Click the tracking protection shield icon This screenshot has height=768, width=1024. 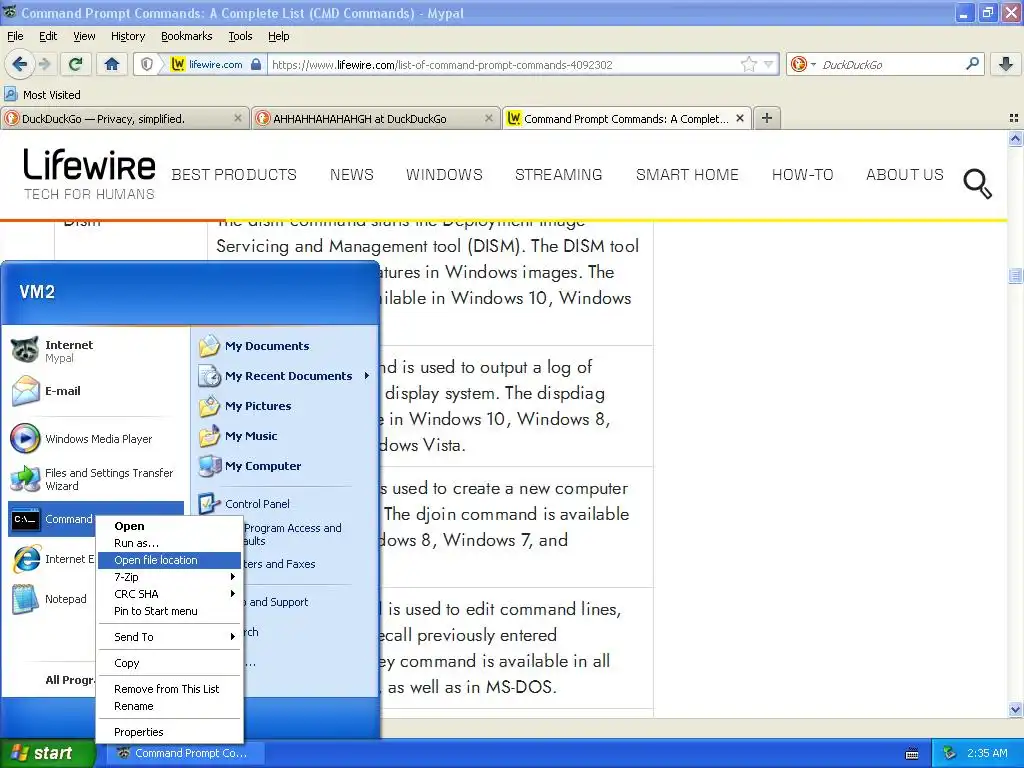tap(147, 64)
